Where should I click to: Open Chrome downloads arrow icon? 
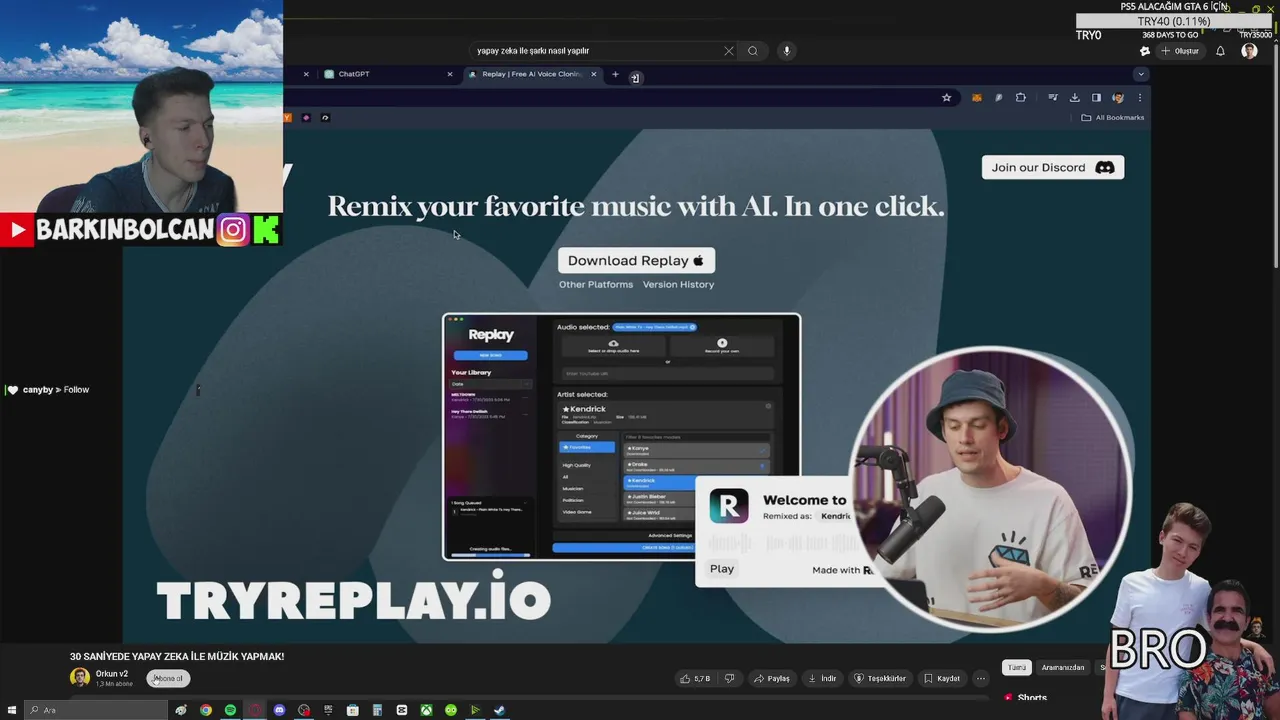coord(1074,97)
